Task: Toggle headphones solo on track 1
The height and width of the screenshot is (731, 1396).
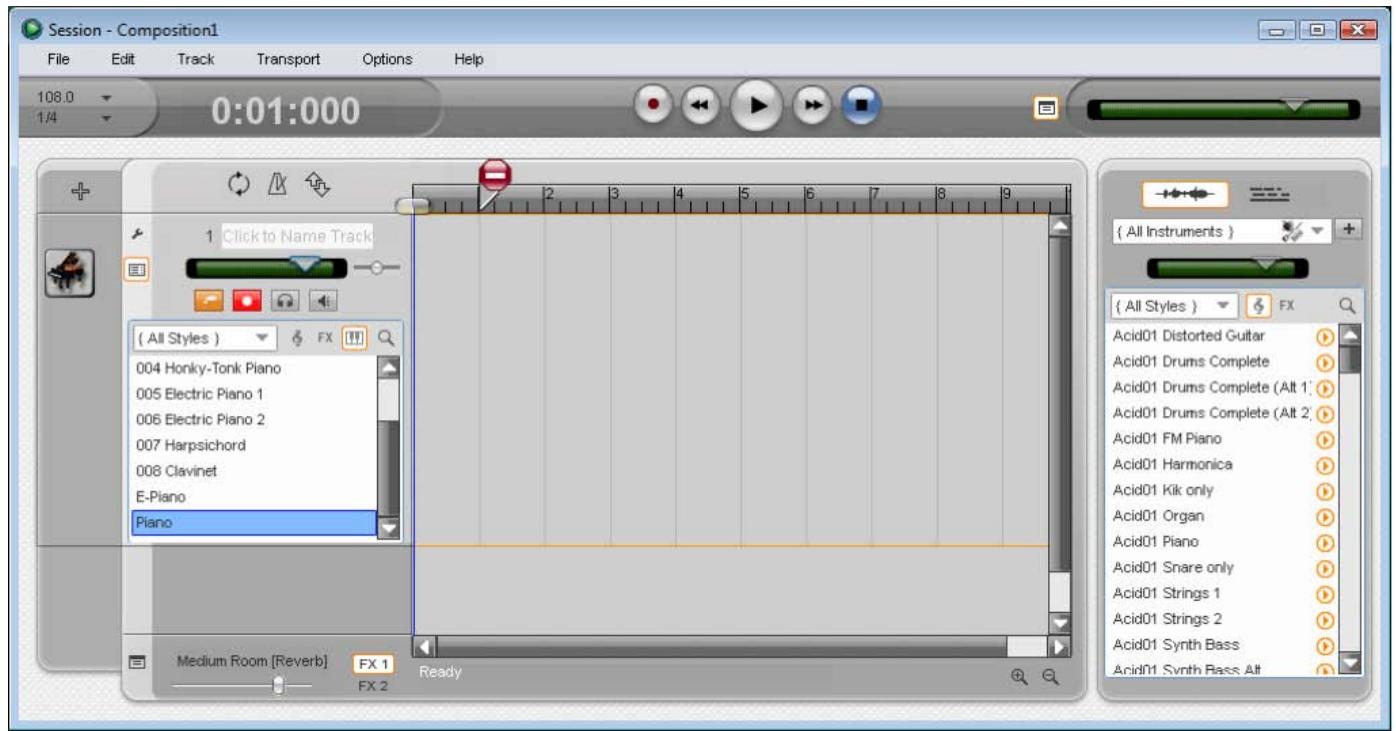Action: click(x=283, y=300)
